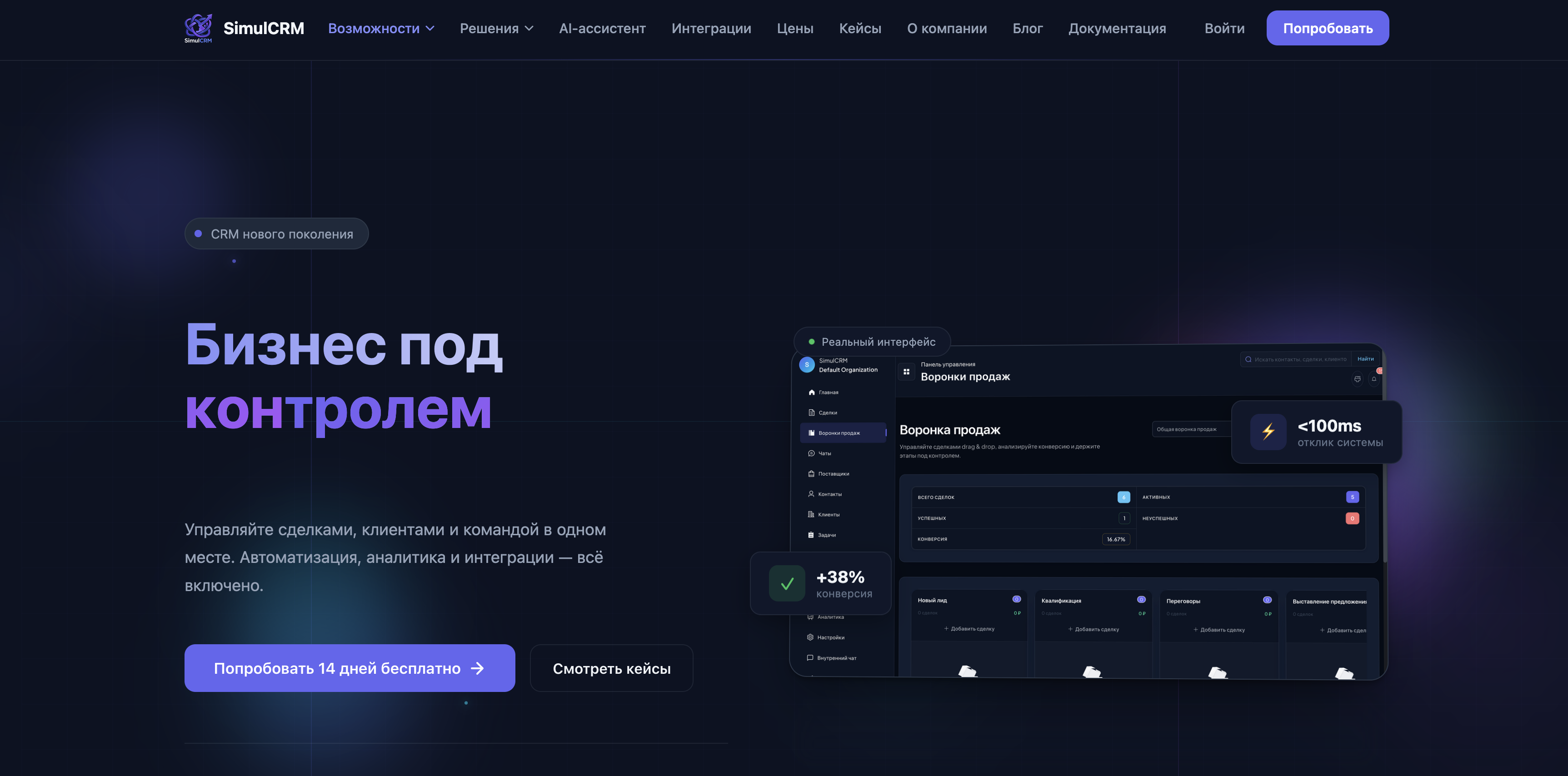The height and width of the screenshot is (776, 1568).
Task: Click the Найти search button
Action: coord(1365,359)
